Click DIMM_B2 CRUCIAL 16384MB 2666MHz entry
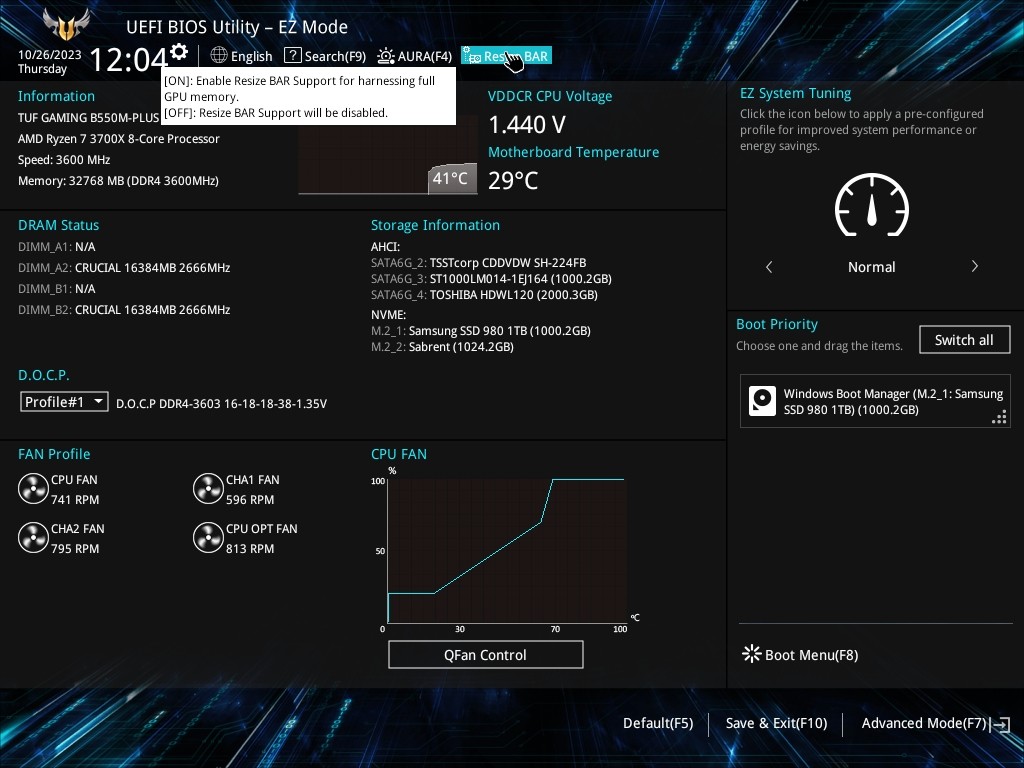This screenshot has height=768, width=1024. click(124, 310)
